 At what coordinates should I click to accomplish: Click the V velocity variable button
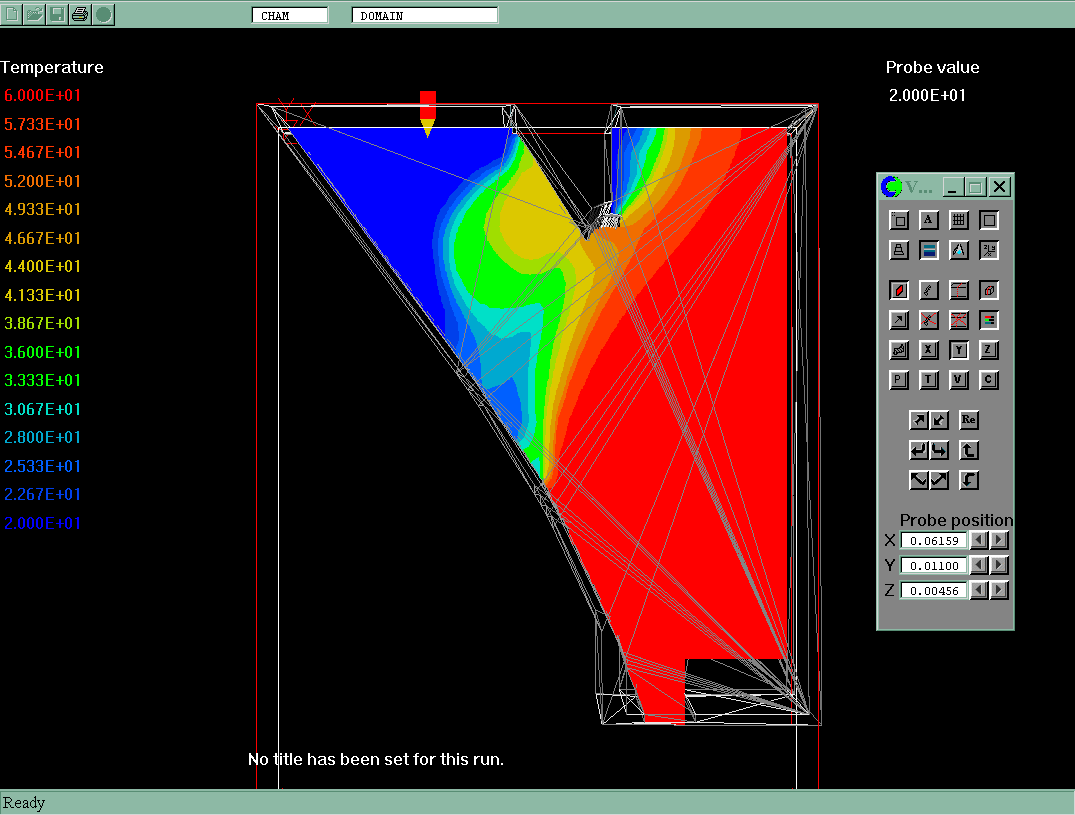pos(958,380)
